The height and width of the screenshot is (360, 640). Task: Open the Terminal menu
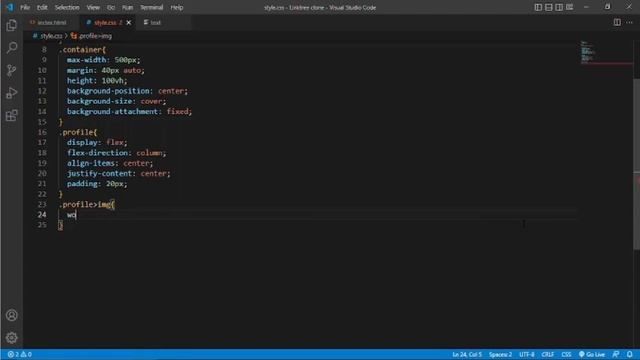pyautogui.click(x=151, y=7)
